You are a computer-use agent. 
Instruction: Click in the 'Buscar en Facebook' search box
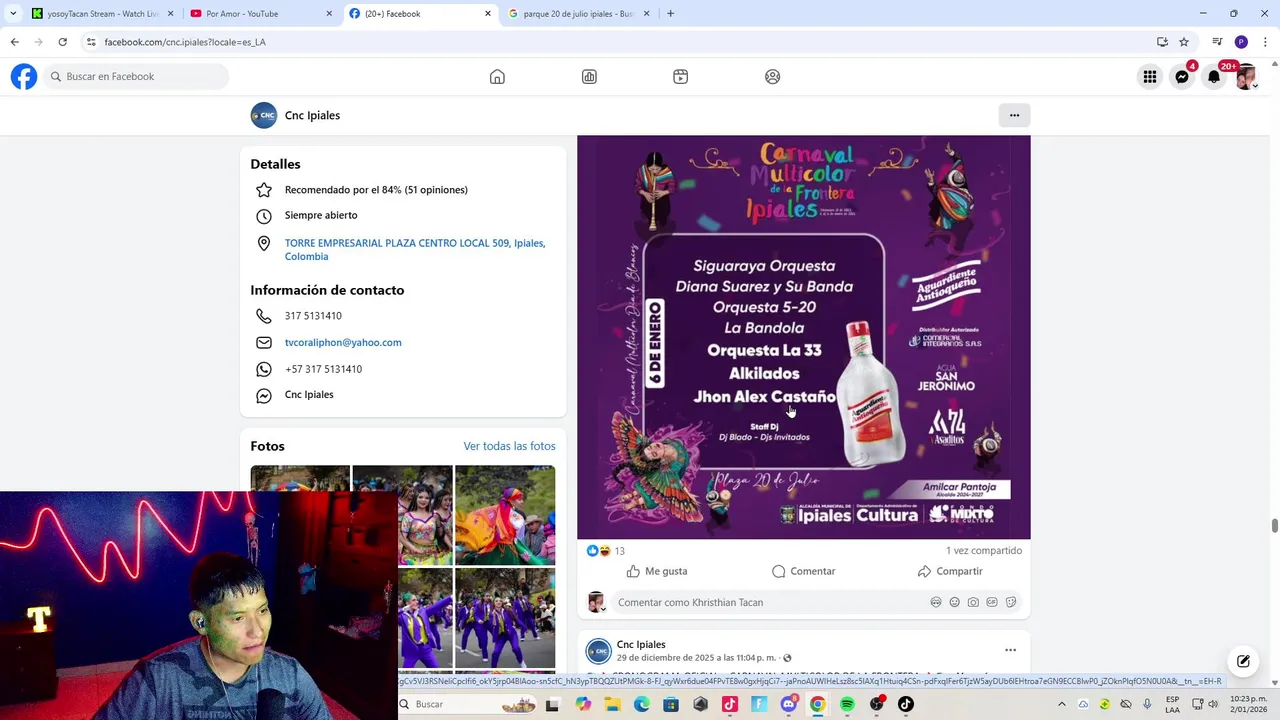[135, 77]
